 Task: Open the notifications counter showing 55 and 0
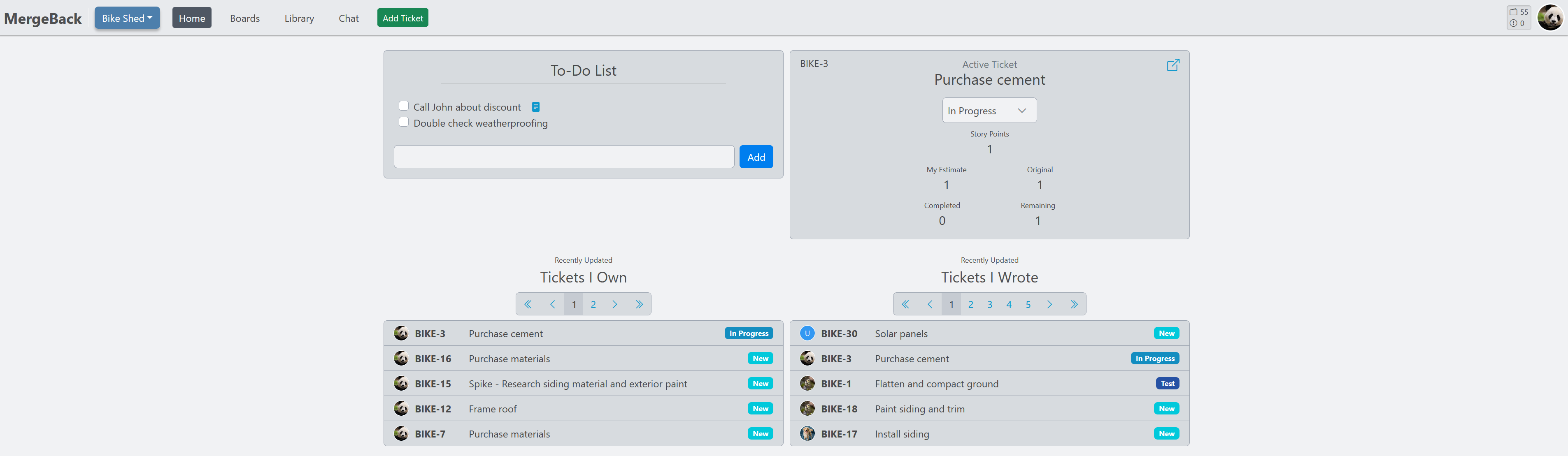click(x=1519, y=18)
